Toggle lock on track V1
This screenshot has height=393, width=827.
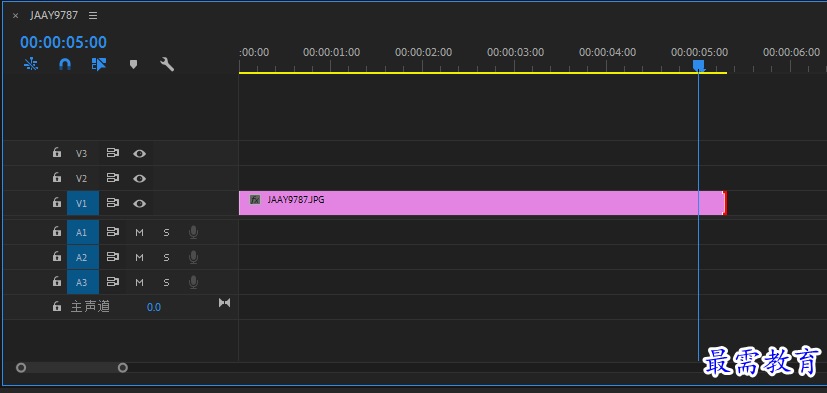pos(57,203)
